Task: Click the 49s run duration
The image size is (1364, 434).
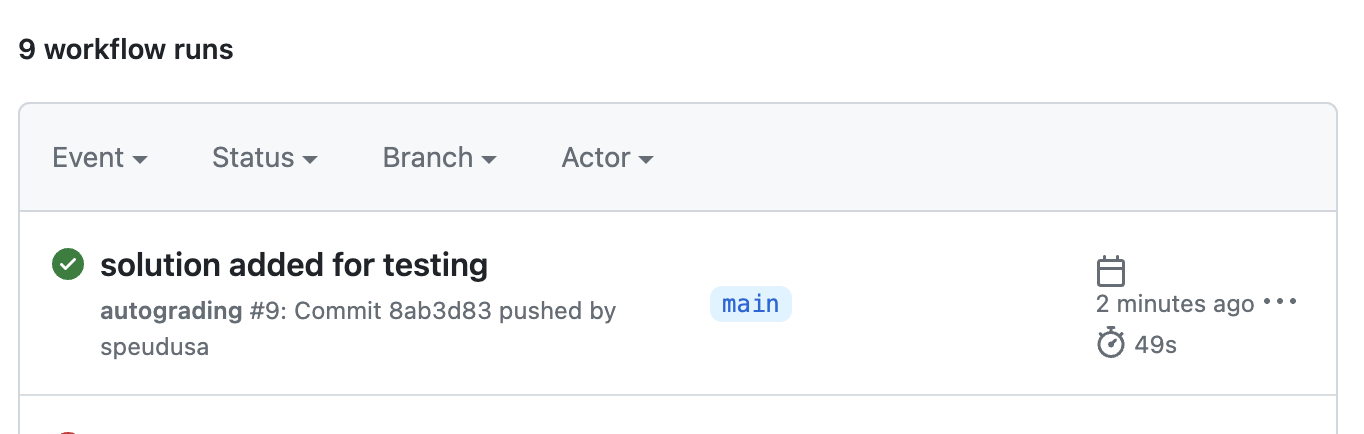Action: click(x=1155, y=346)
